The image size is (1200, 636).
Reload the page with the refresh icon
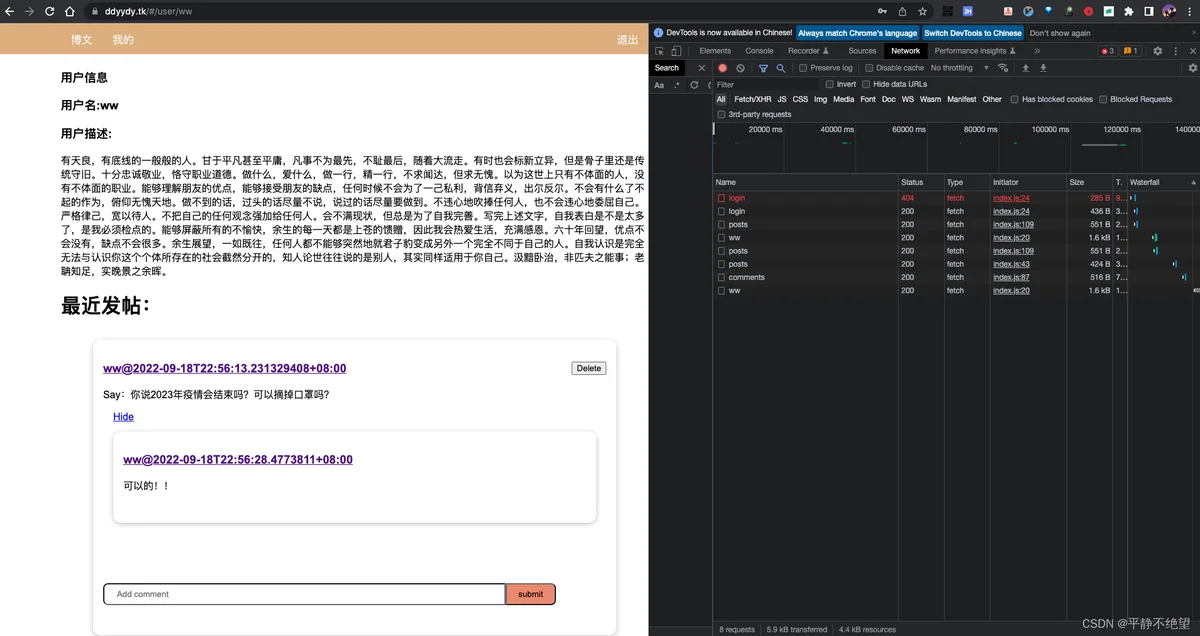[48, 11]
